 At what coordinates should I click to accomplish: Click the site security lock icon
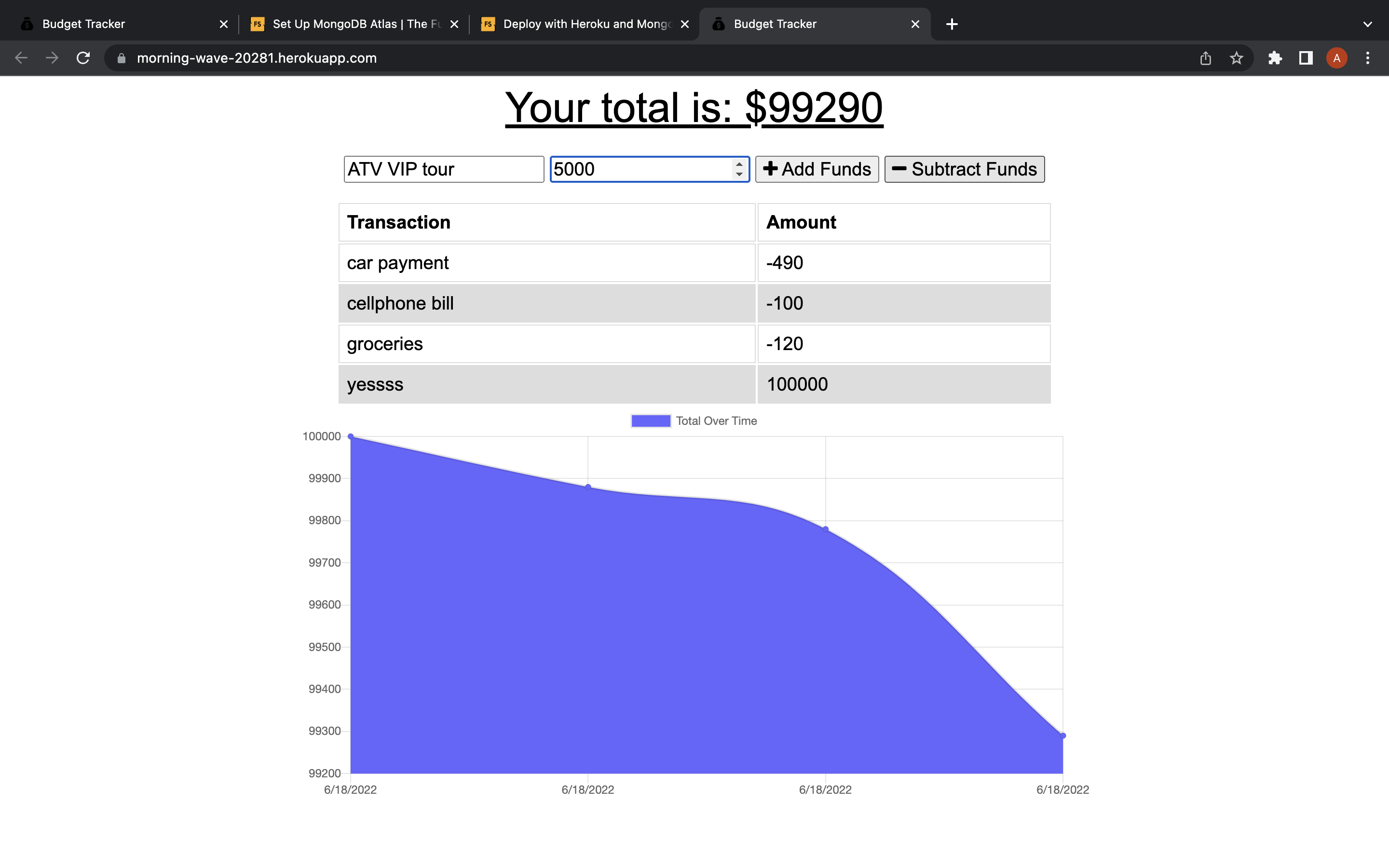coord(121,57)
